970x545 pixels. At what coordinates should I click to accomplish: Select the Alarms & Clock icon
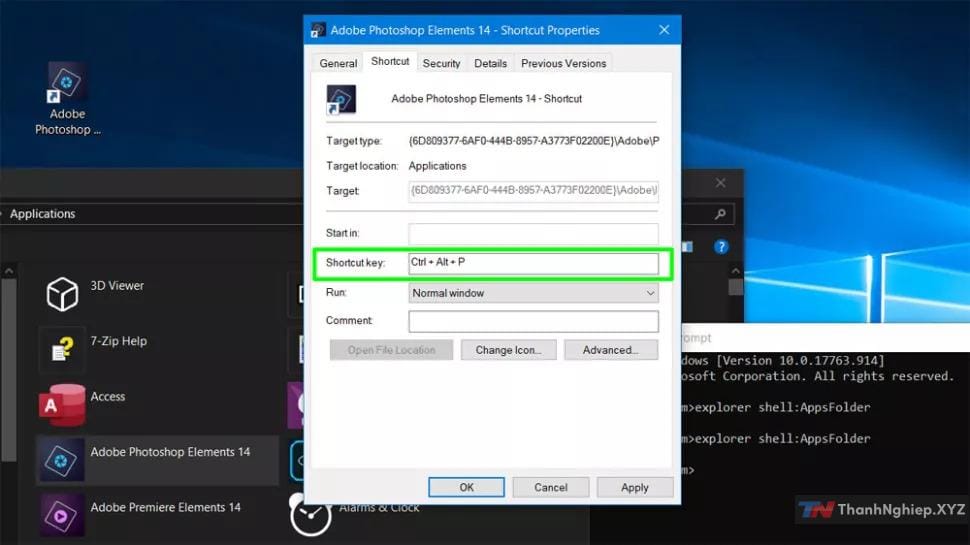(310, 515)
